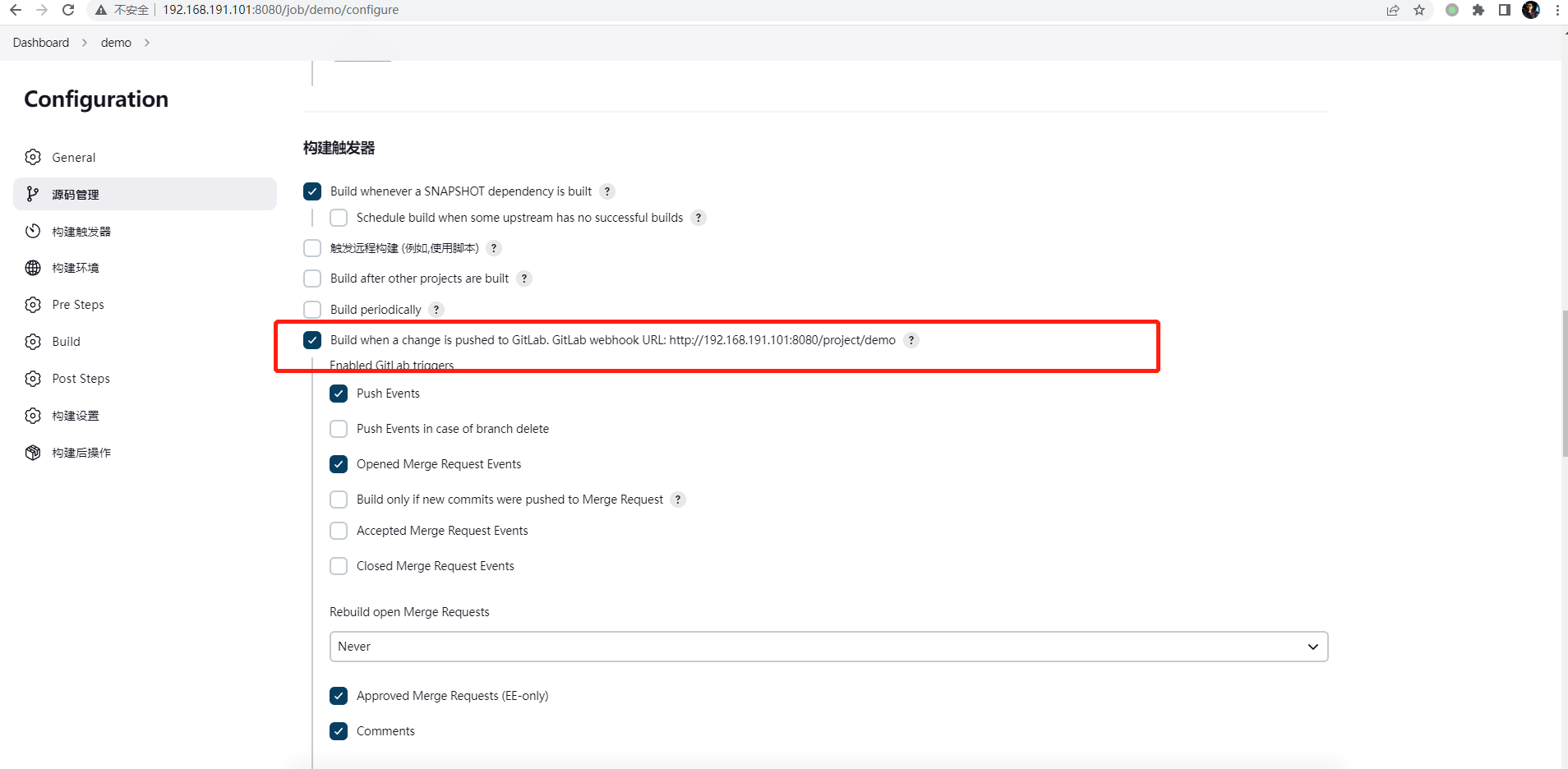The image size is (1568, 769).
Task: Open the demo breadcrumb link
Action: click(116, 42)
